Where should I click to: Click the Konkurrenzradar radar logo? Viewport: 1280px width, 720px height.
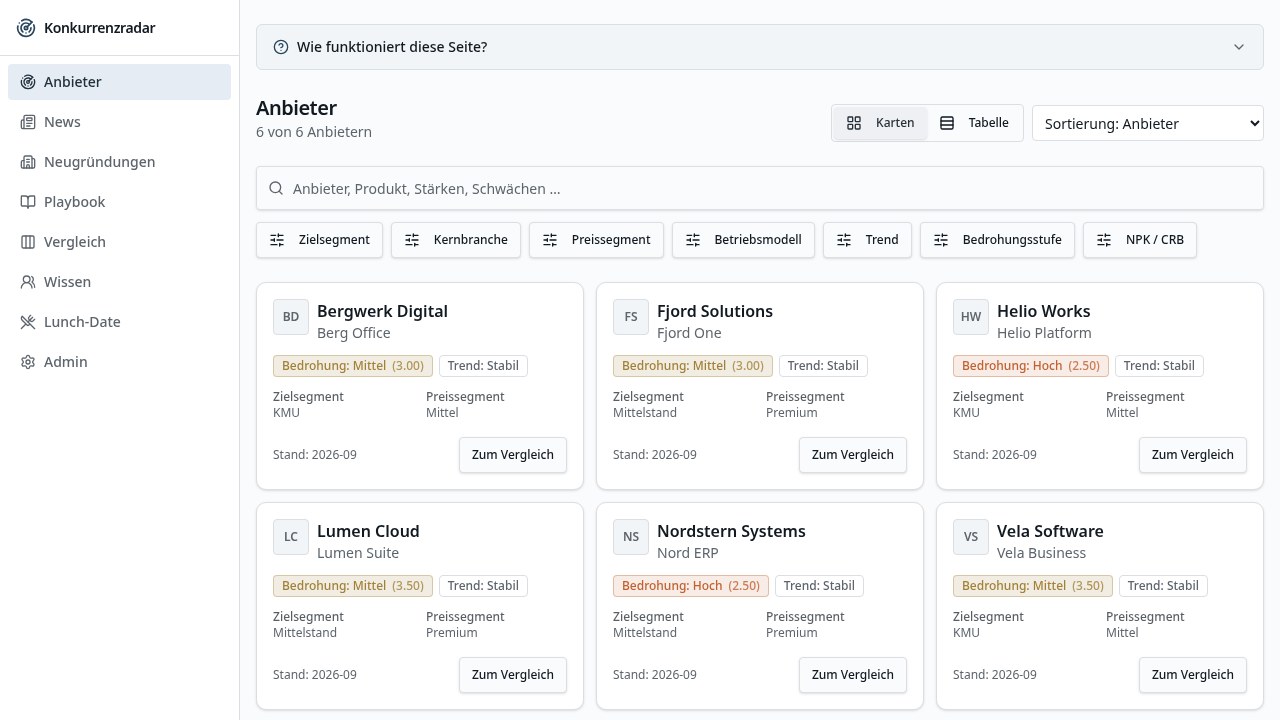(x=26, y=28)
